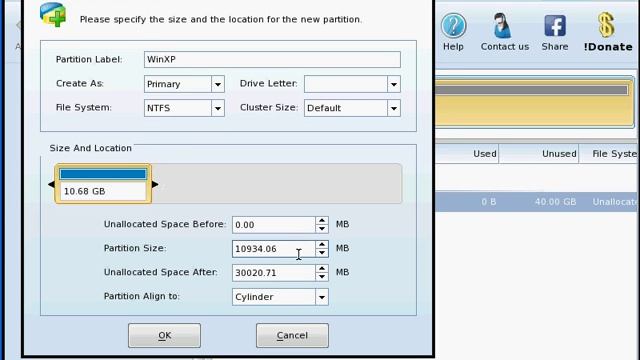Open the Create As Primary dropdown

[218, 84]
